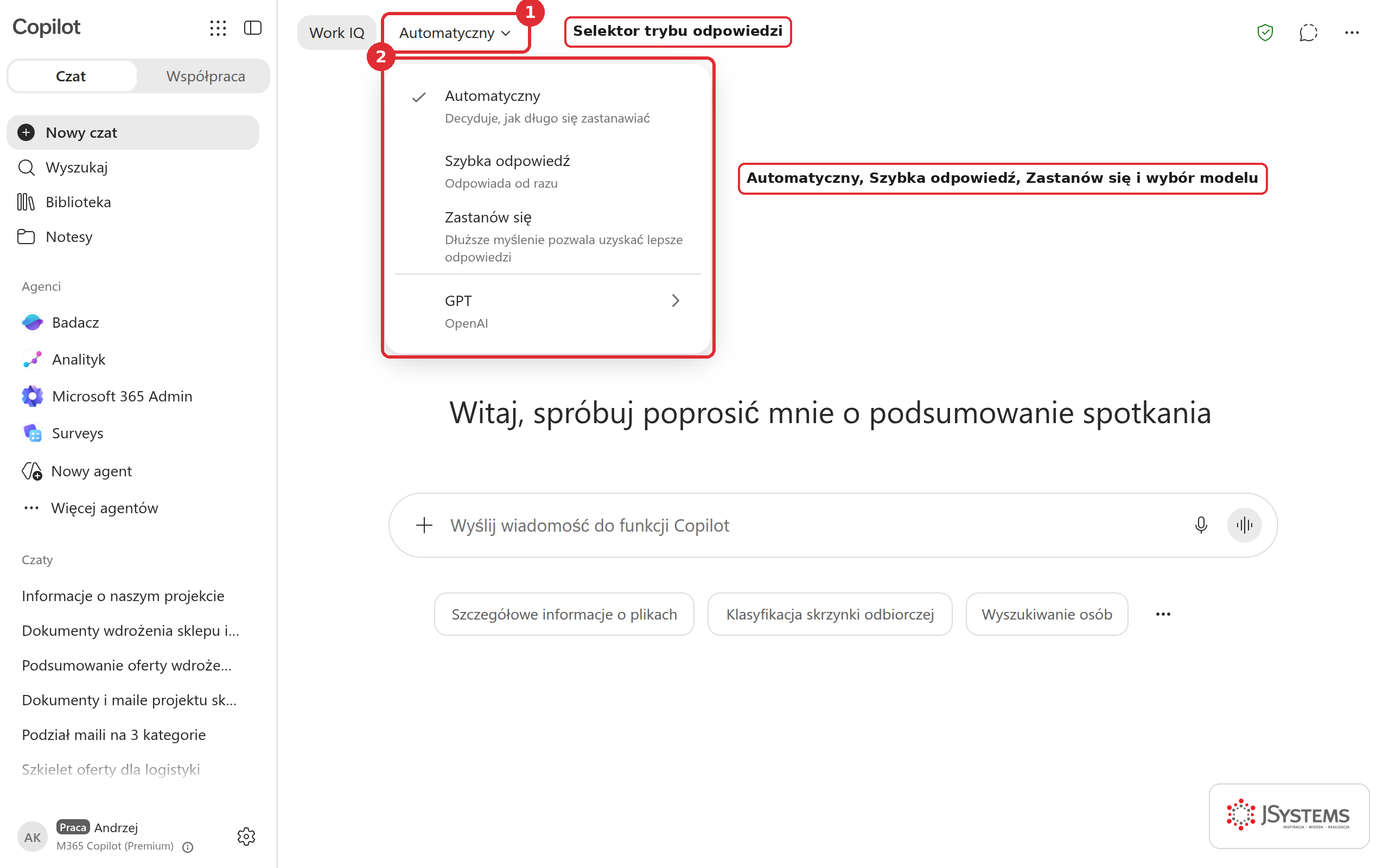
Task: Select the GPT OpenAI model entry
Action: point(547,311)
